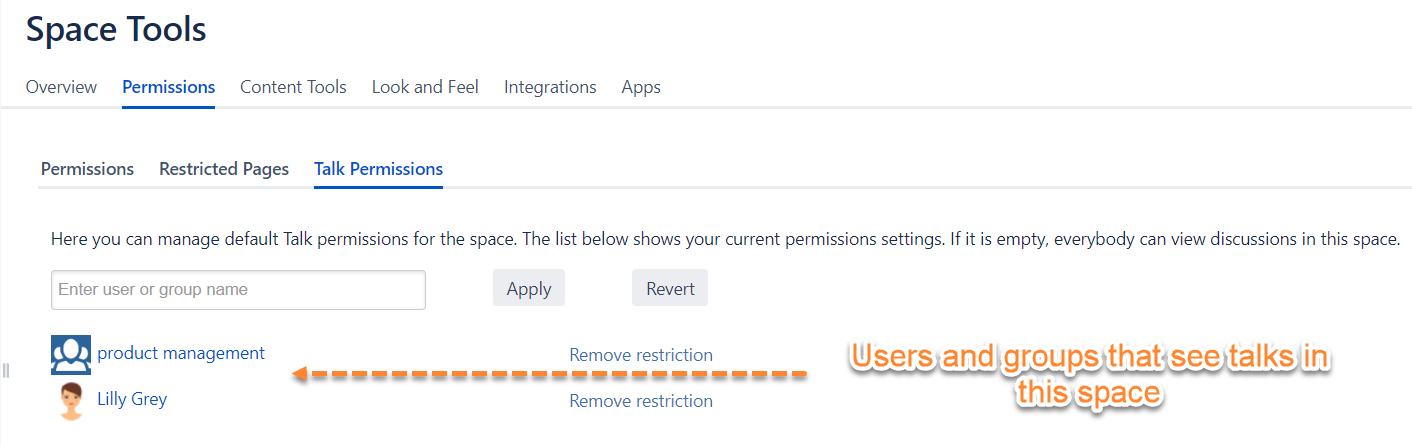This screenshot has height=445, width=1412.
Task: Open the Restricted Pages sub-tab
Action: (x=224, y=169)
